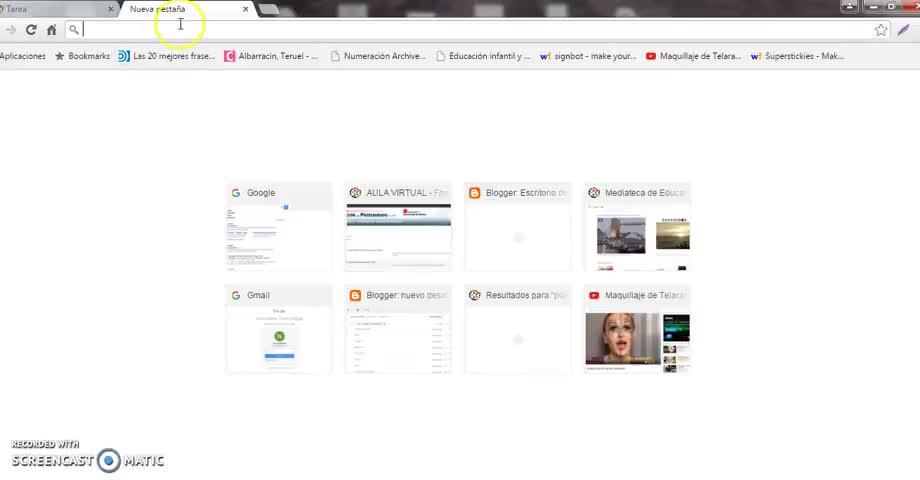Open the 'Maquillaje de Telara...' bookmark in the bar

(x=693, y=56)
